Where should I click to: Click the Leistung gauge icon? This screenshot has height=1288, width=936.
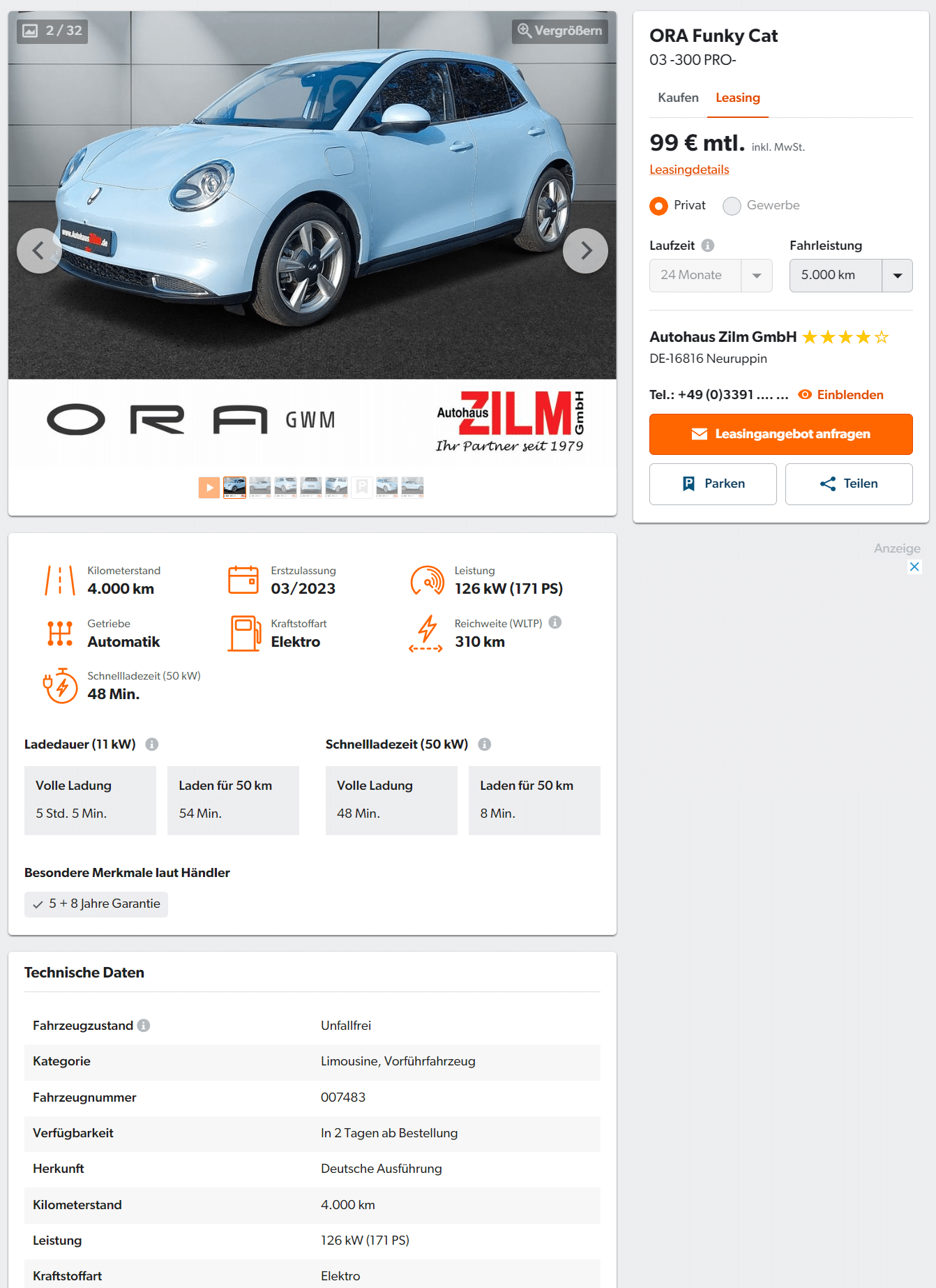[428, 581]
